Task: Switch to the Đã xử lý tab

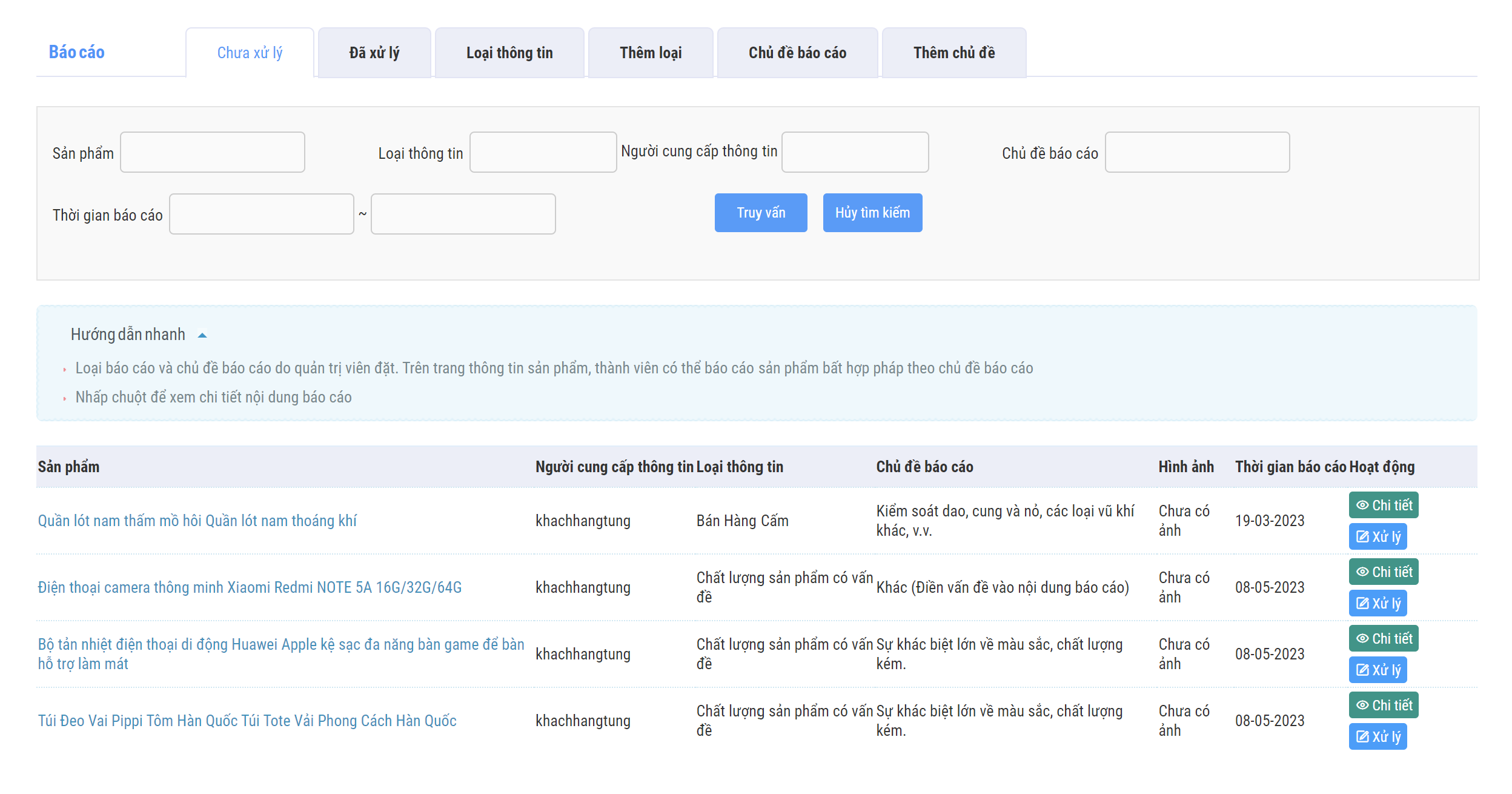Action: coord(374,53)
